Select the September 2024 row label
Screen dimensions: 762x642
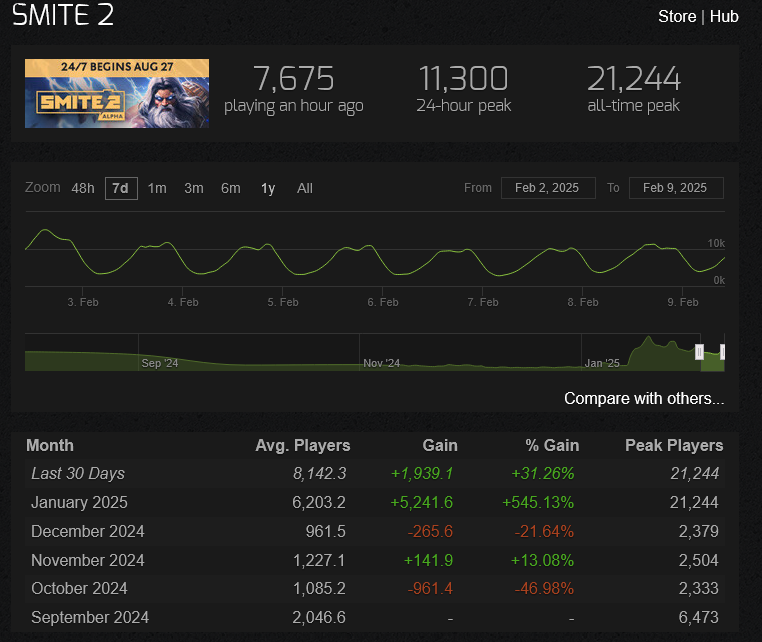click(x=90, y=618)
